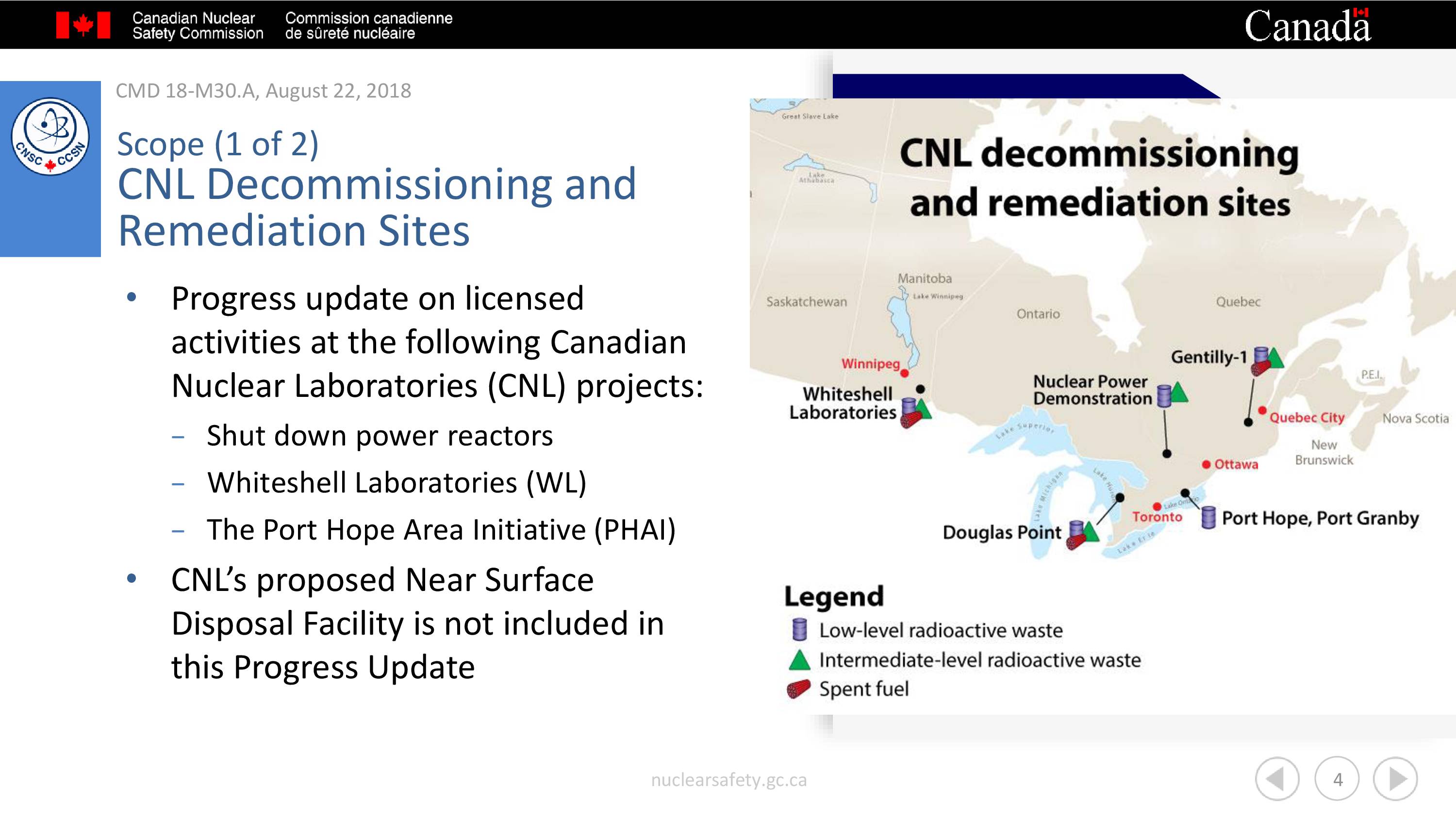Image resolution: width=1456 pixels, height=819 pixels.
Task: Click the 'Whiteshell Laboratories (WL)' bullet
Action: [397, 483]
